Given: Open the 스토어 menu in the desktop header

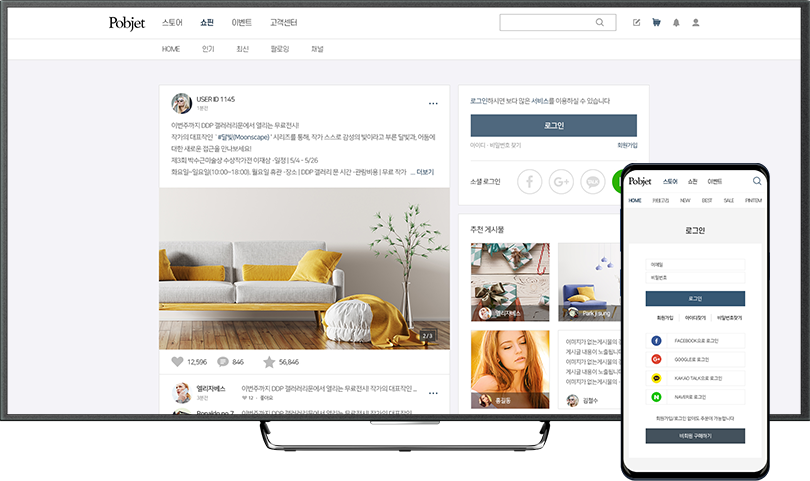Looking at the screenshot, I should [x=172, y=22].
